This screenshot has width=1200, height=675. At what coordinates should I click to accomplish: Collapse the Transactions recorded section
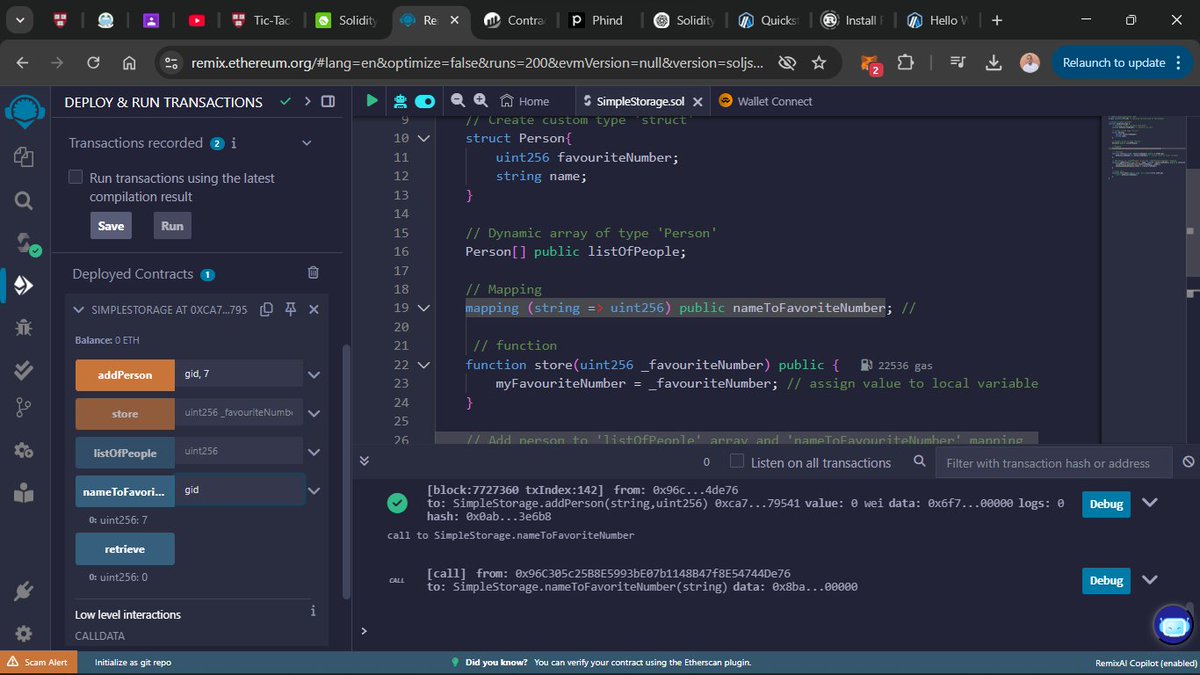click(306, 143)
